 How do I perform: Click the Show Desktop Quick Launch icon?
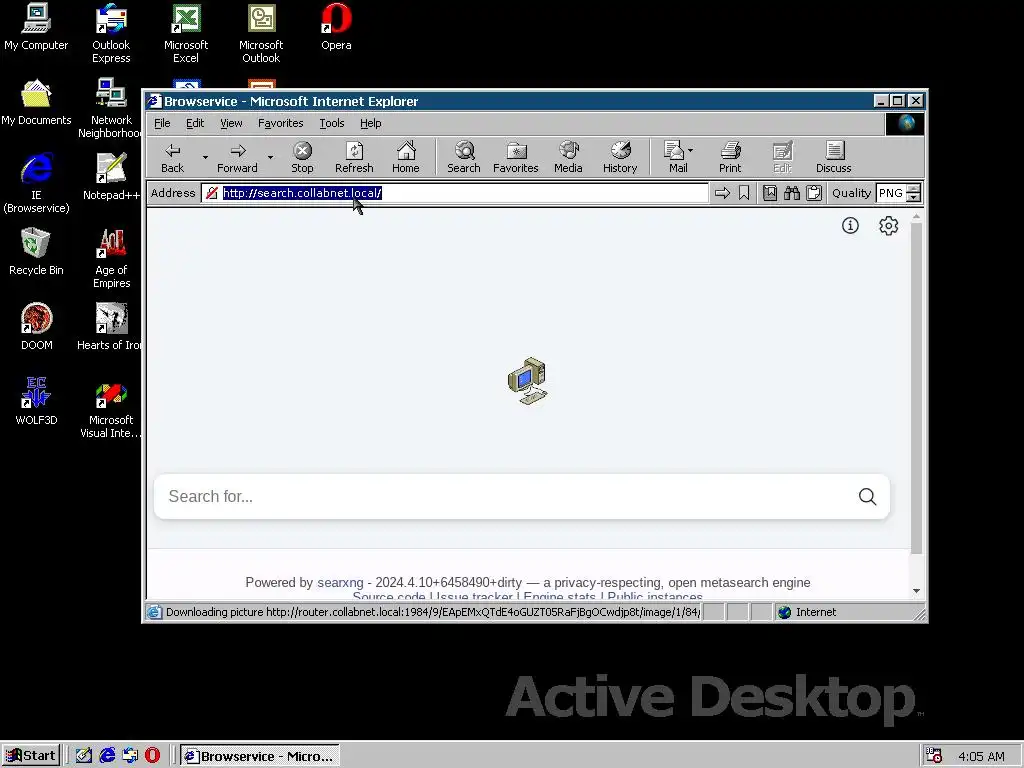pyautogui.click(x=84, y=756)
